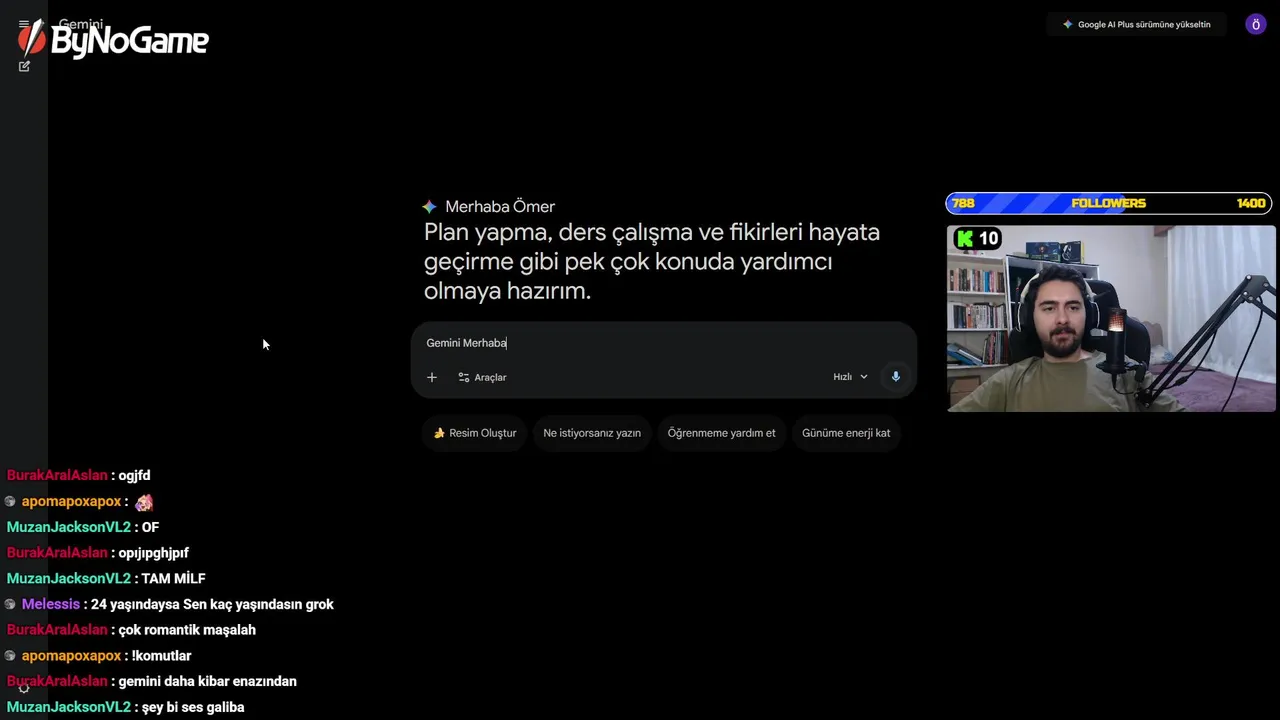Image resolution: width=1280 pixels, height=720 pixels.
Task: Click Google AI Plus sürümüne yükseltin button
Action: tap(1136, 24)
